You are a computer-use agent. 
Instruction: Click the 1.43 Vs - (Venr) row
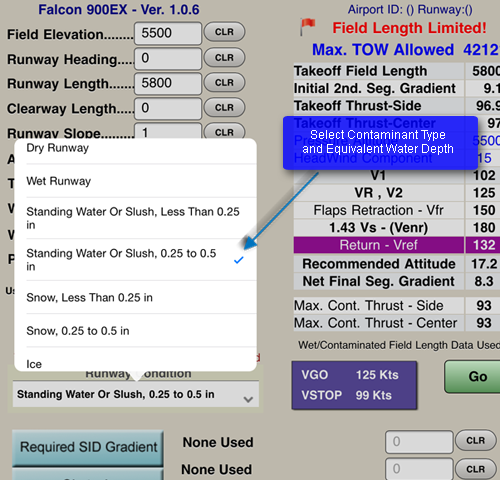pos(397,228)
